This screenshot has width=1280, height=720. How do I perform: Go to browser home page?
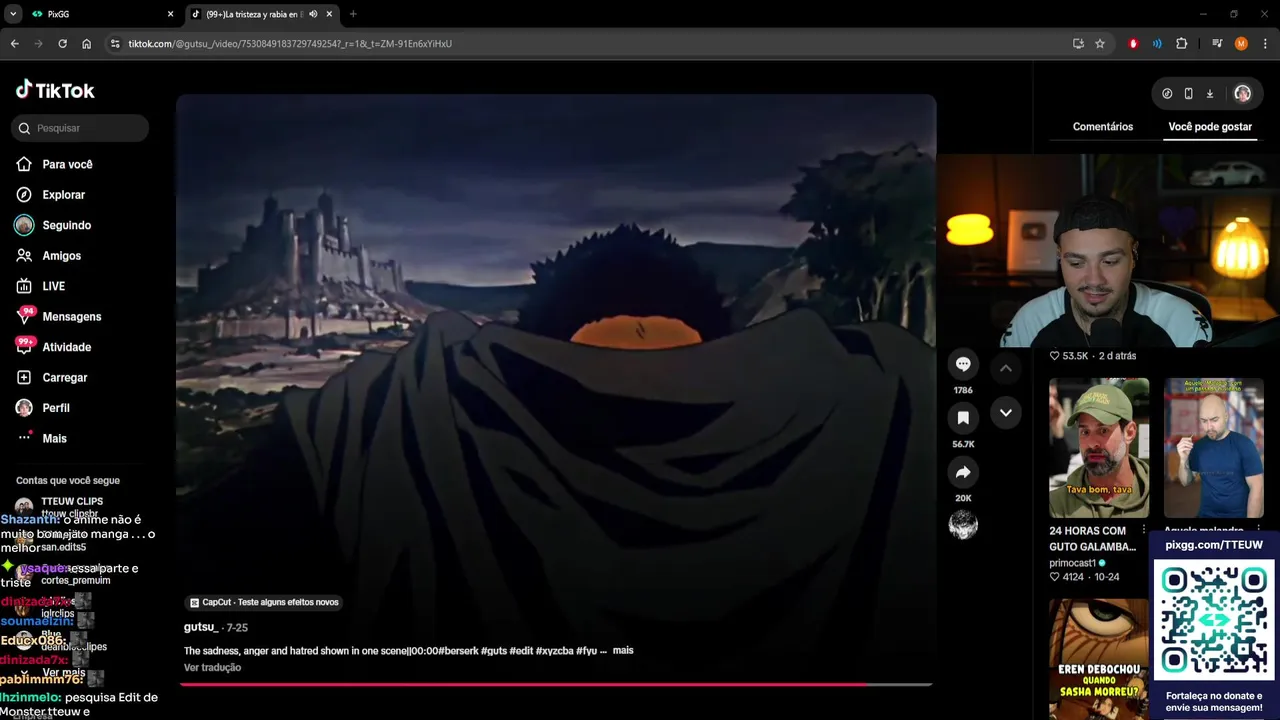coord(86,44)
